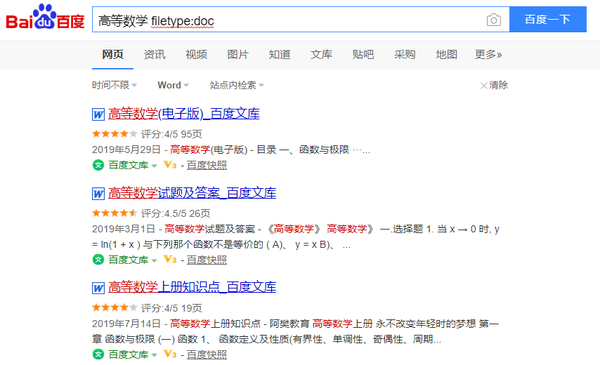Screen dimensions: 600x365
Task: Click the X icon next to 清除
Action: point(484,85)
